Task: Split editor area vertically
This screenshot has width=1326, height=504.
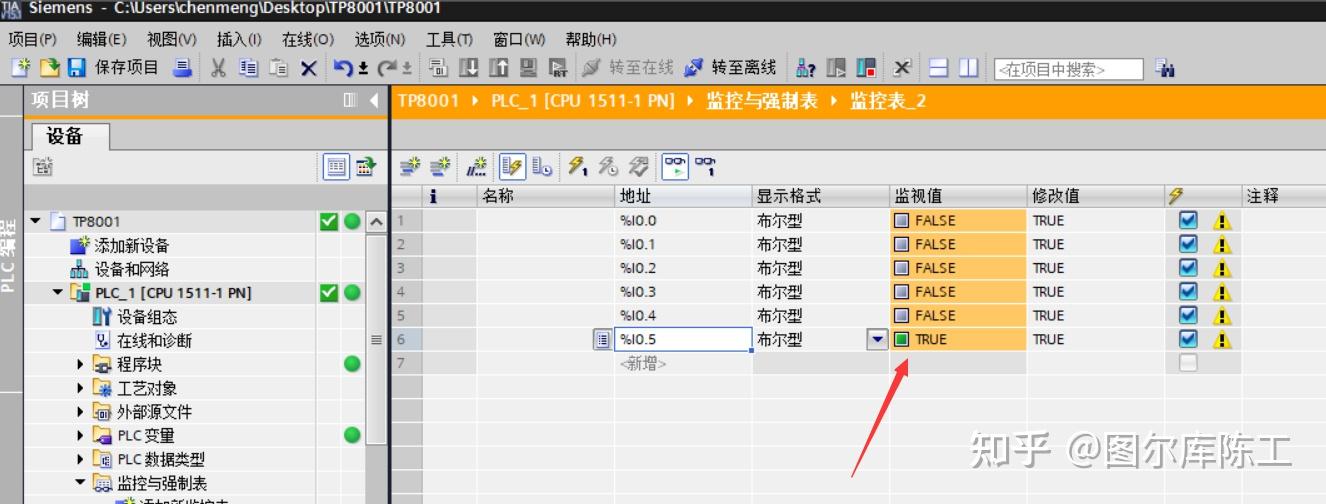Action: tap(967, 68)
